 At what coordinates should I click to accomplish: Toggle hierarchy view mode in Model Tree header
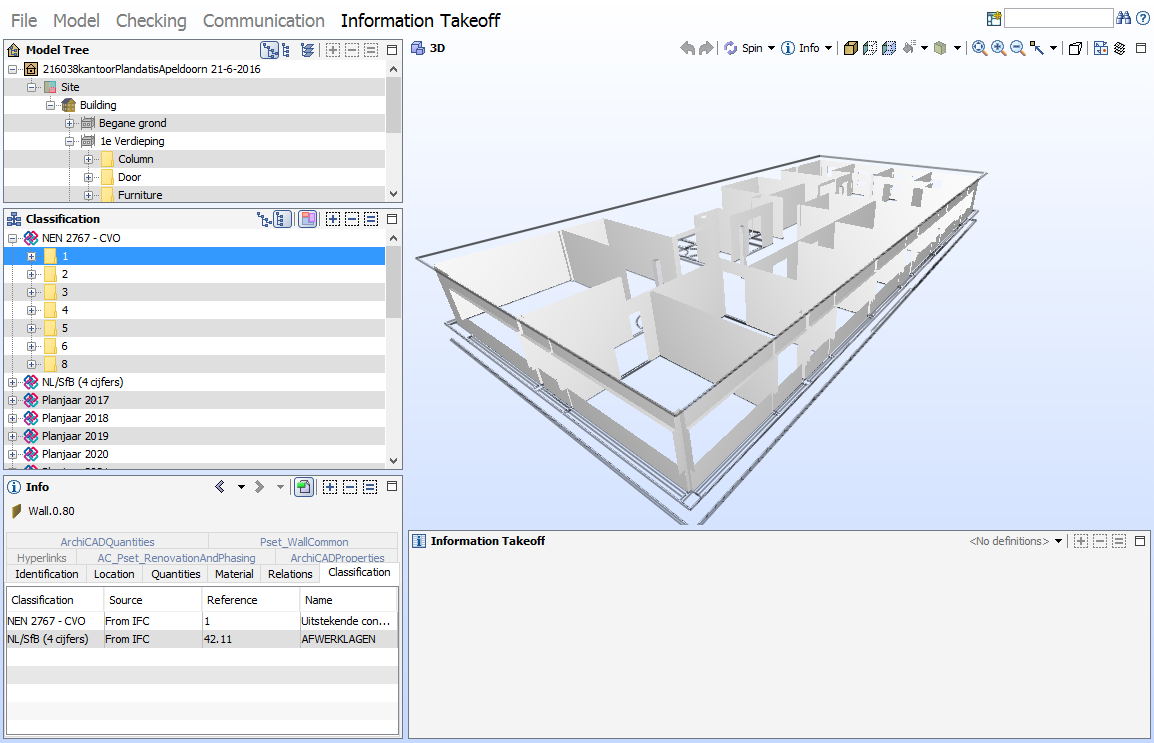click(x=269, y=50)
